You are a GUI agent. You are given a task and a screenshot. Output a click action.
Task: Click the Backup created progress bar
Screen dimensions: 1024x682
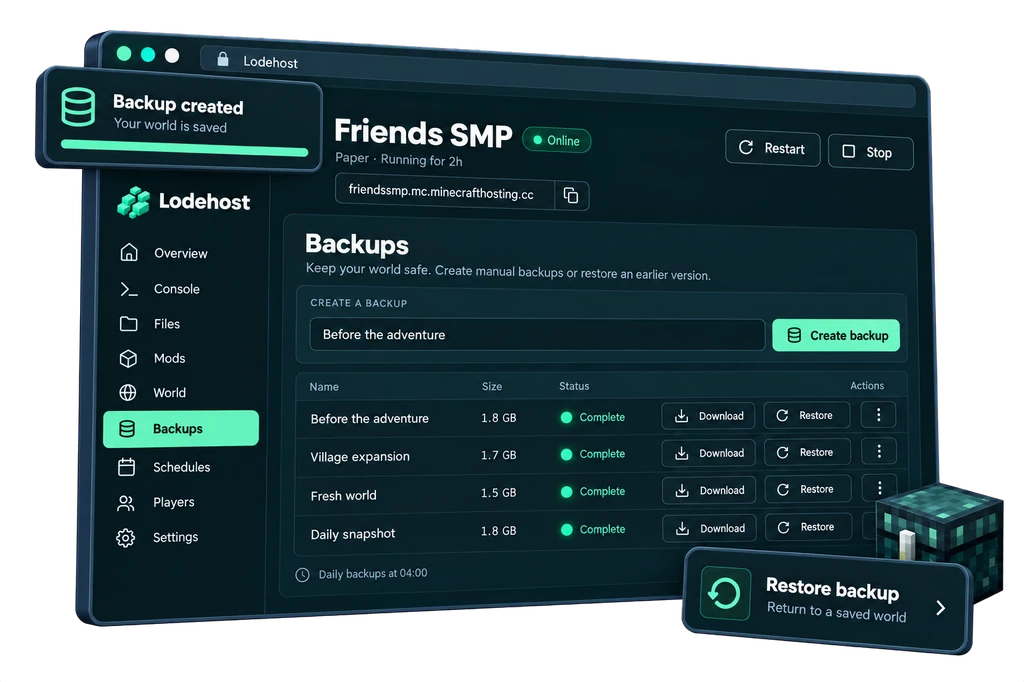[184, 148]
